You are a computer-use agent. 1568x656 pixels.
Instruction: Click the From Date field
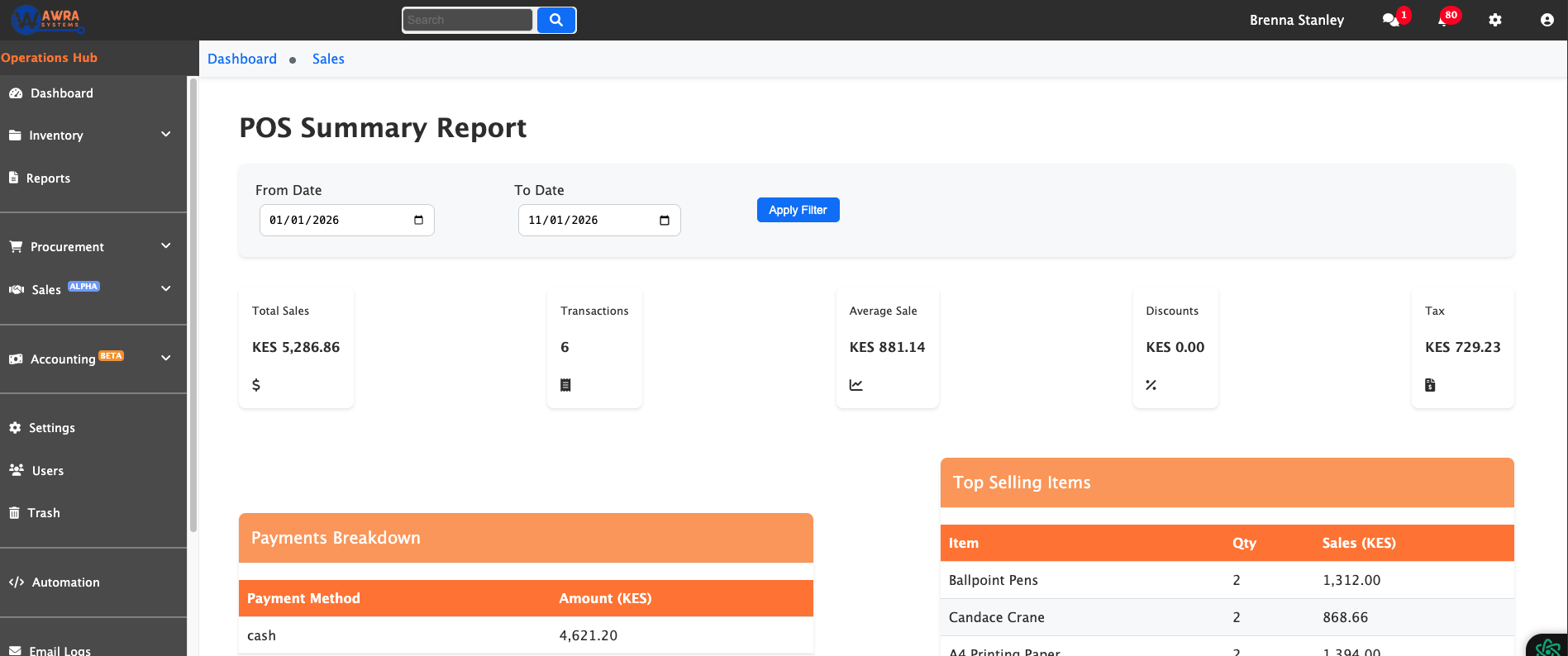tap(347, 220)
